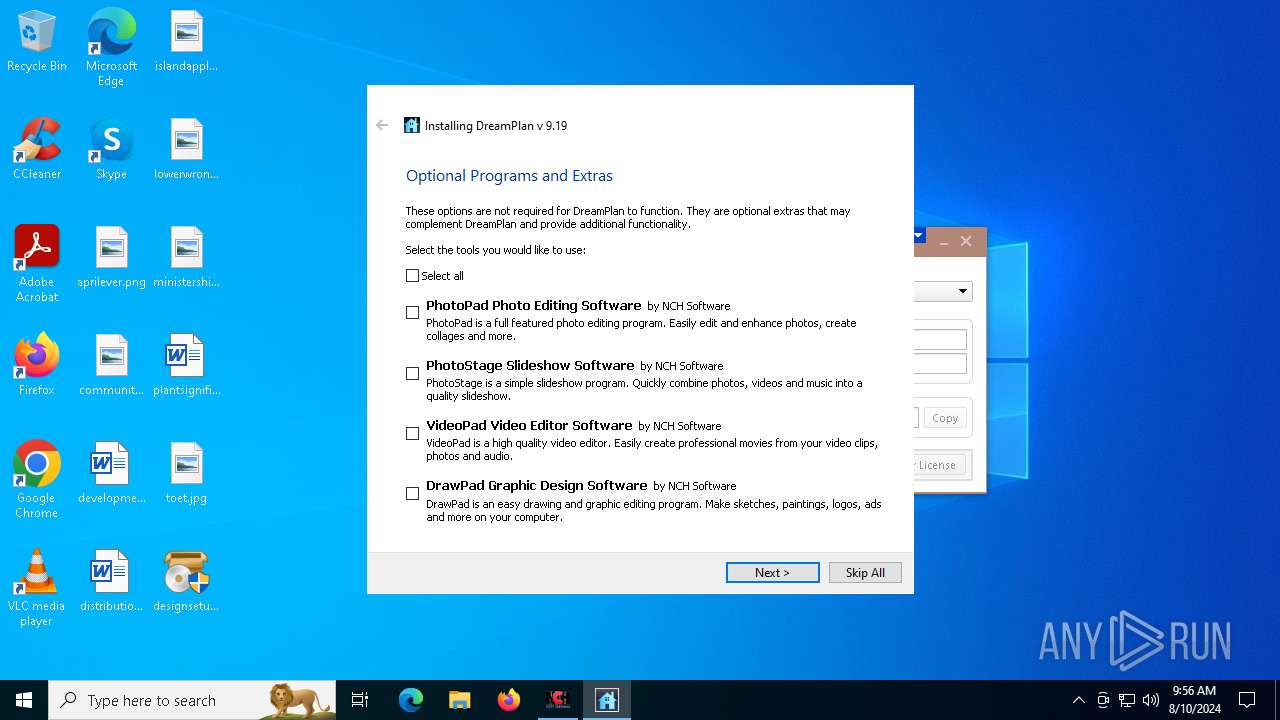1280x720 pixels.
Task: Tick DrawPad Graphic Design Software checkbox
Action: coord(412,493)
